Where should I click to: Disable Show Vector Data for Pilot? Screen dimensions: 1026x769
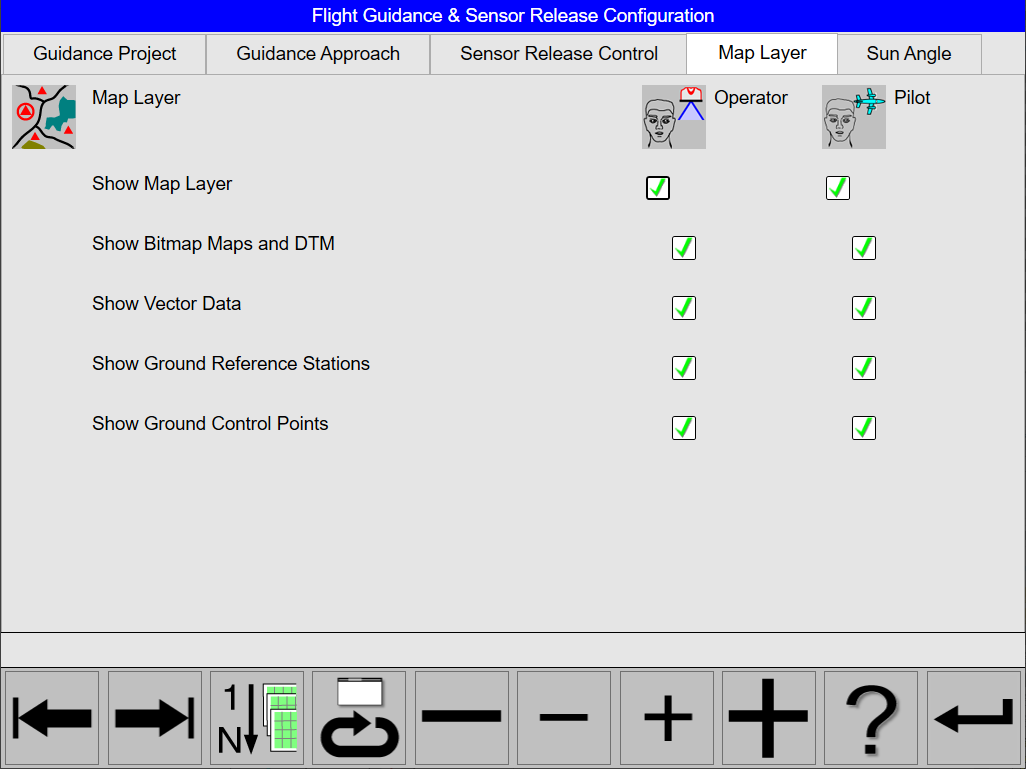pyautogui.click(x=864, y=308)
